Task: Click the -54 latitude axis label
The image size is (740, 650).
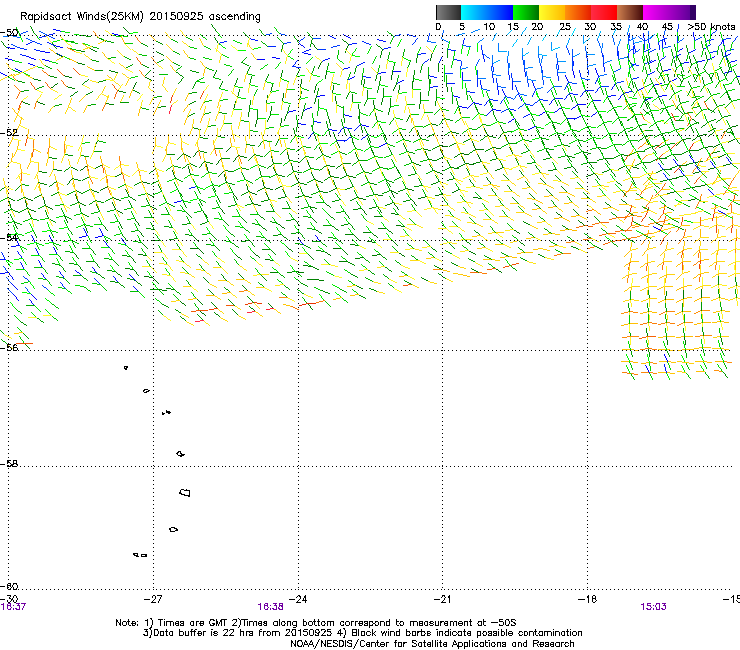Action: [x=9, y=237]
